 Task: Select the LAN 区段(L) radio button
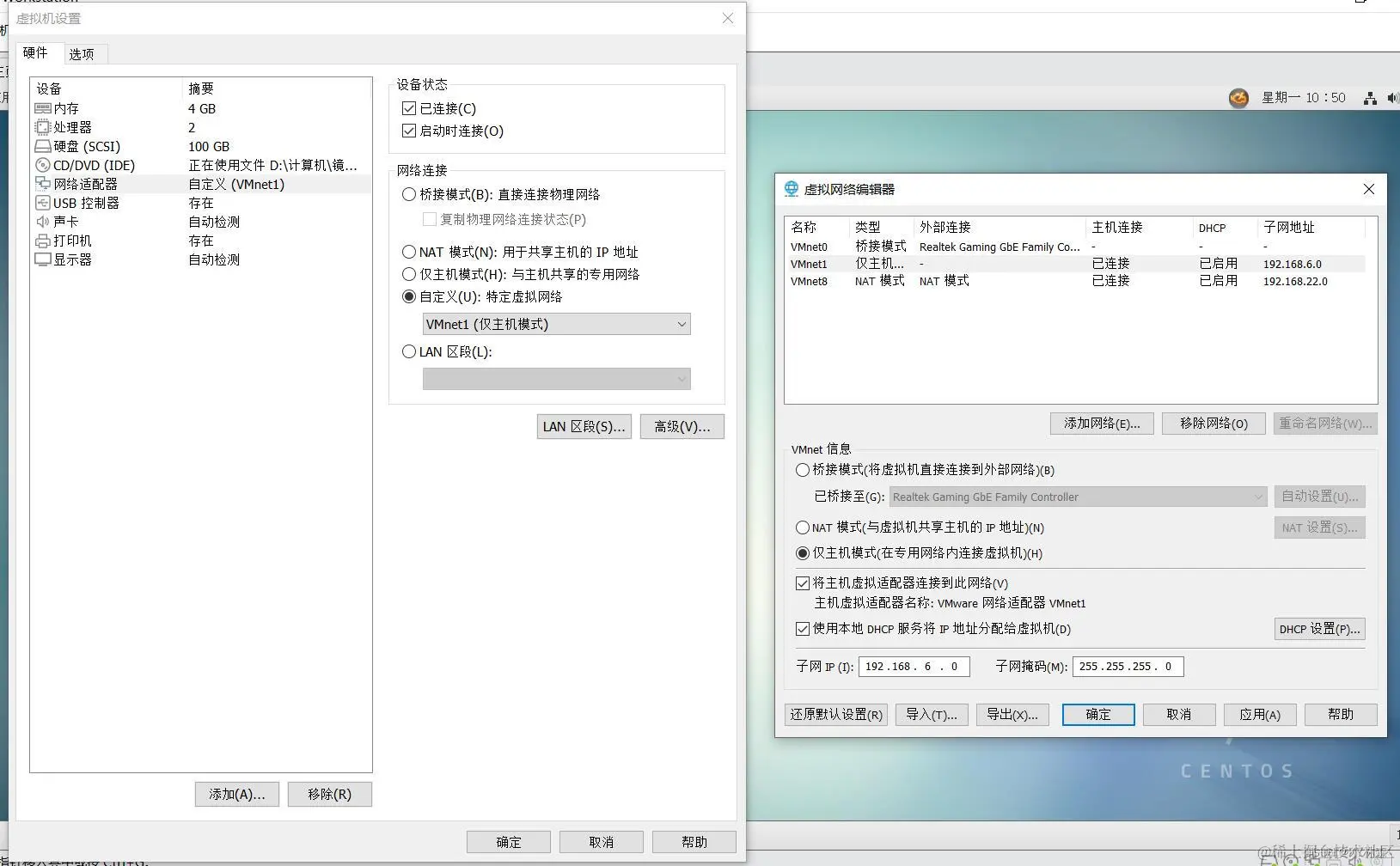409,351
